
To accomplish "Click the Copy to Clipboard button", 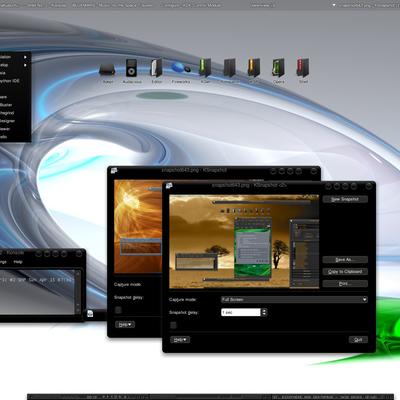I will click(x=345, y=272).
